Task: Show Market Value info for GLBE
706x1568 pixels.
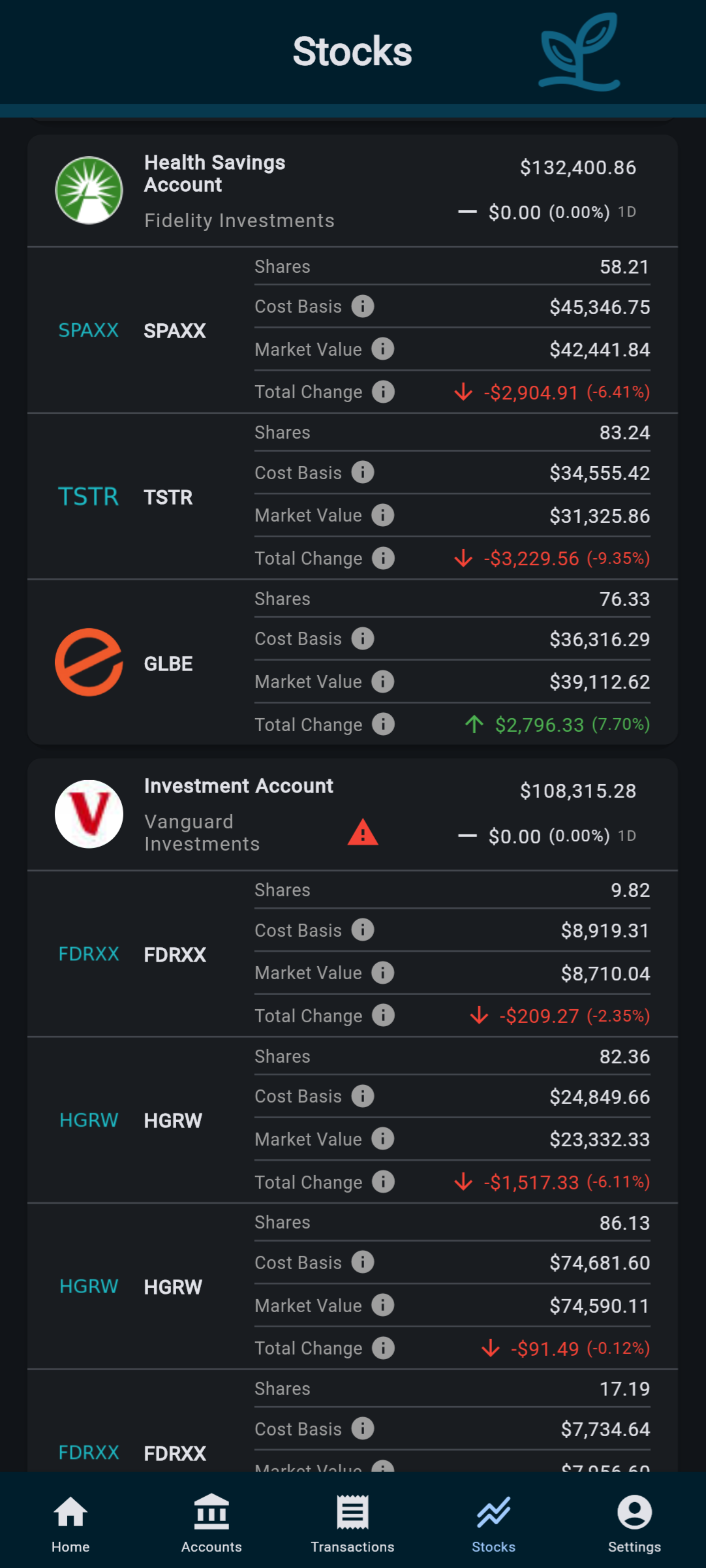Action: tap(383, 682)
